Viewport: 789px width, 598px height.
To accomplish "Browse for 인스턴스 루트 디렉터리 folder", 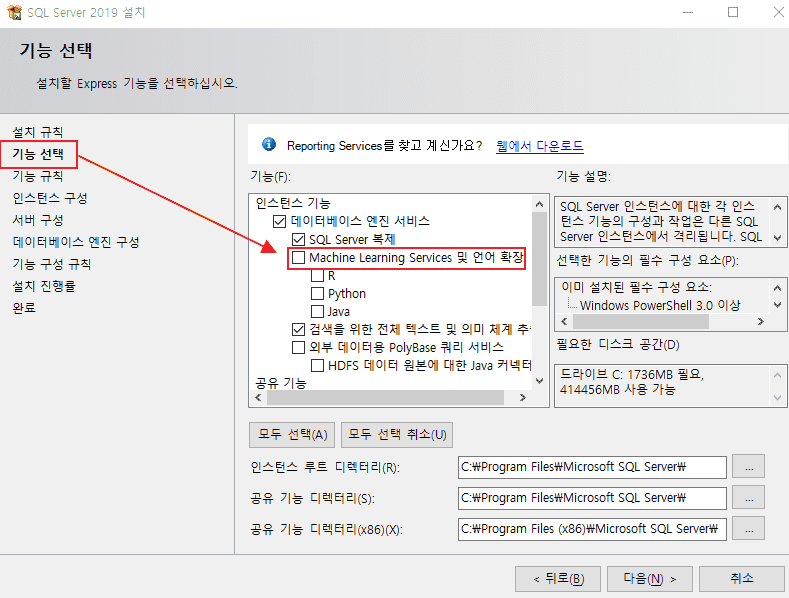I will (x=749, y=467).
